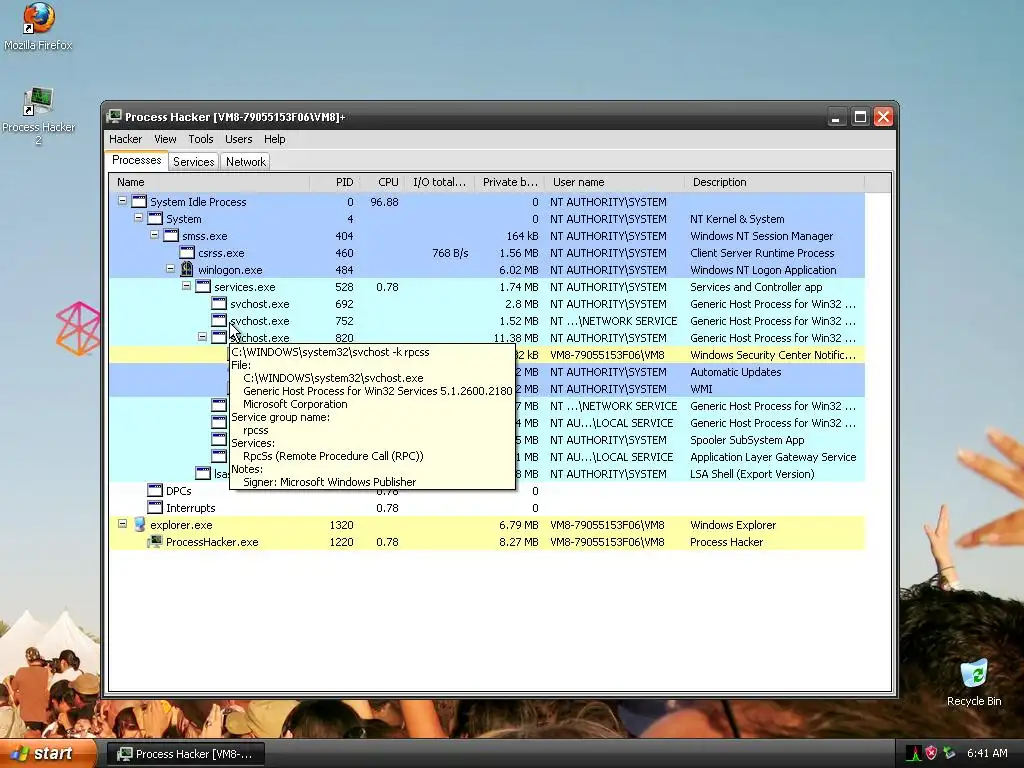Click the LSA Shell (Export Version) description
Image resolution: width=1024 pixels, height=768 pixels.
pos(752,473)
